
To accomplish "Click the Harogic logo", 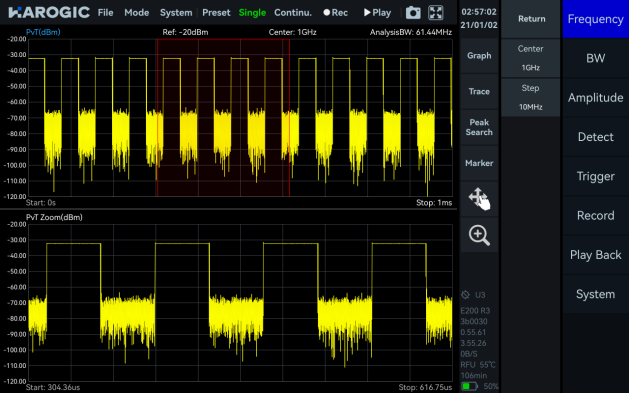I will 49,12.
